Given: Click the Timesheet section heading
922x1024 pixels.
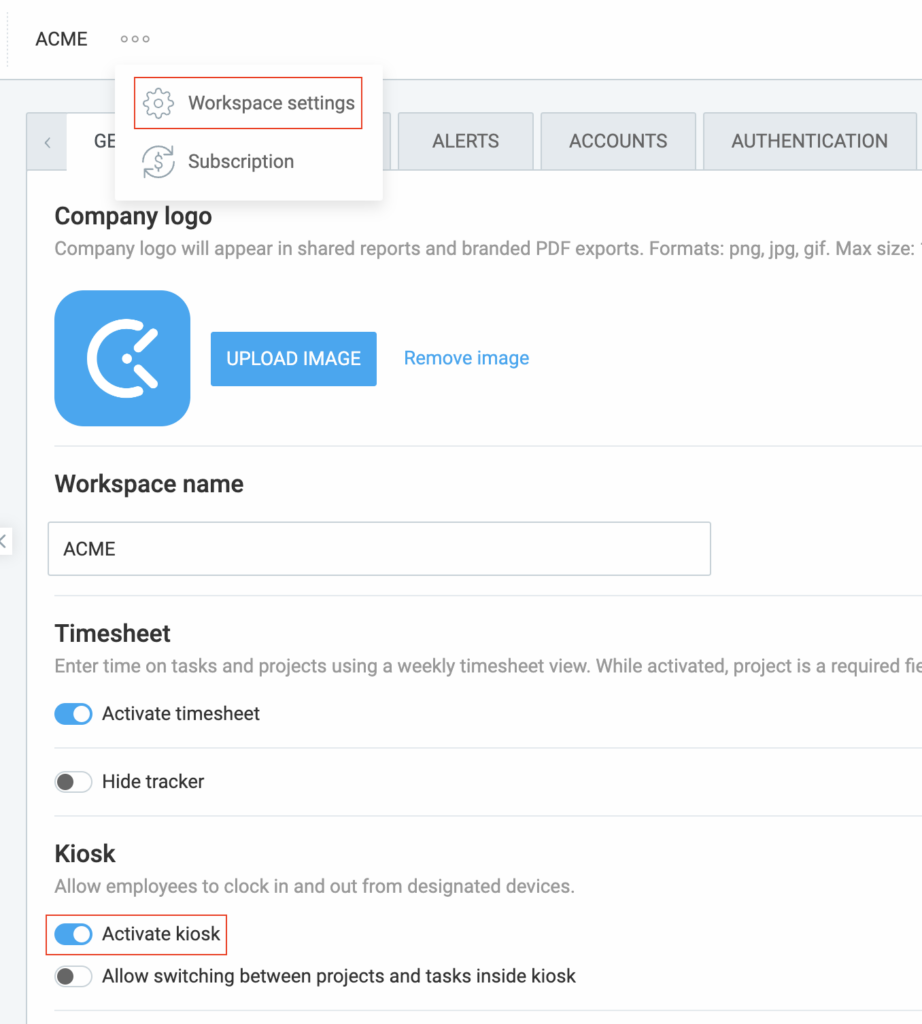Looking at the screenshot, I should pos(112,633).
